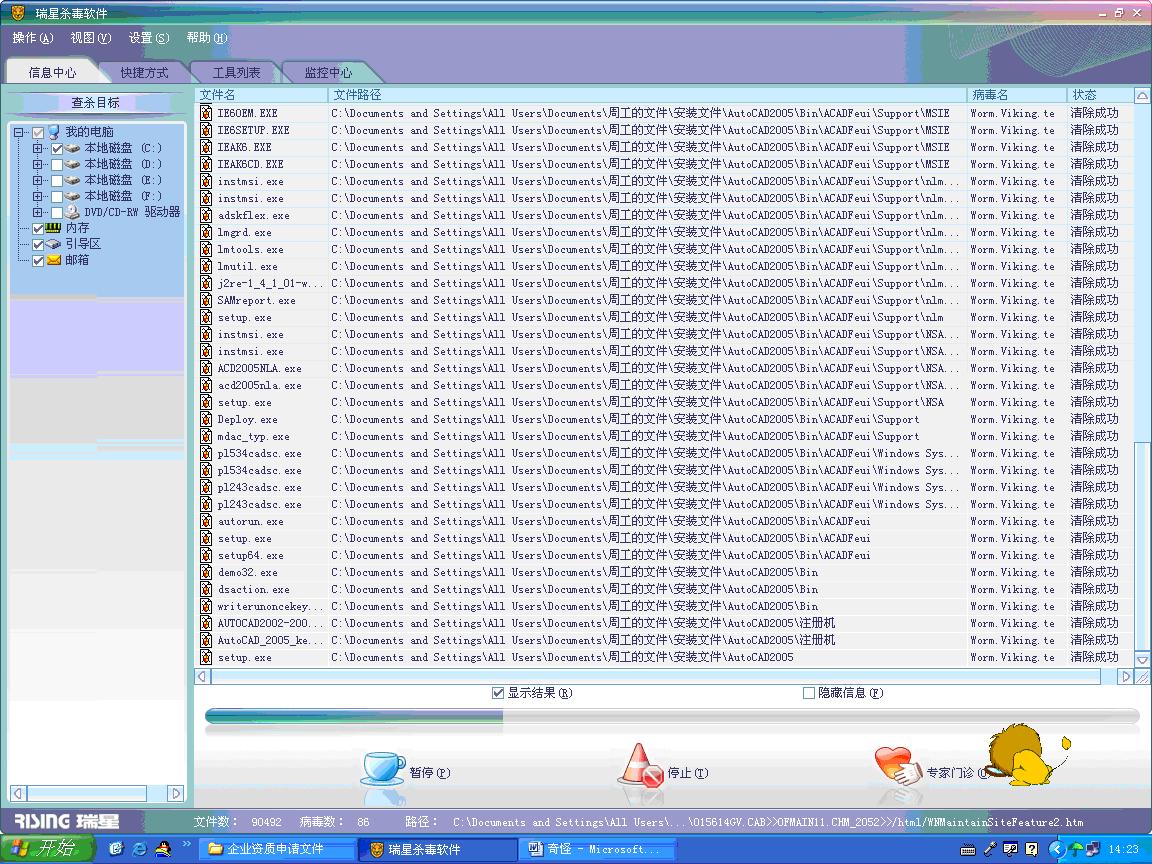Uncheck the memory (内存) checkbox

coord(38,229)
